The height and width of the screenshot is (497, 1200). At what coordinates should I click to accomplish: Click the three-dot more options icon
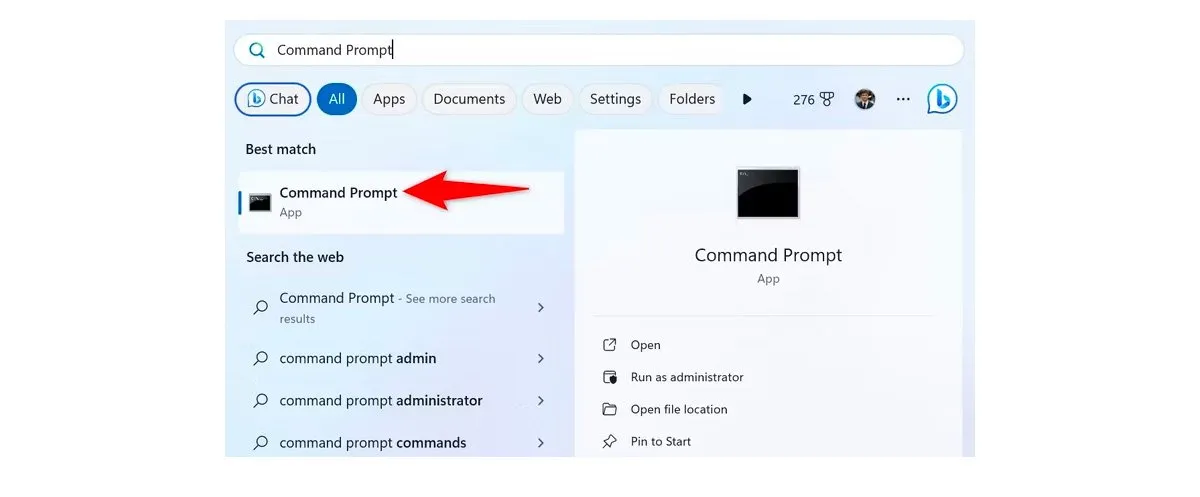(x=903, y=99)
